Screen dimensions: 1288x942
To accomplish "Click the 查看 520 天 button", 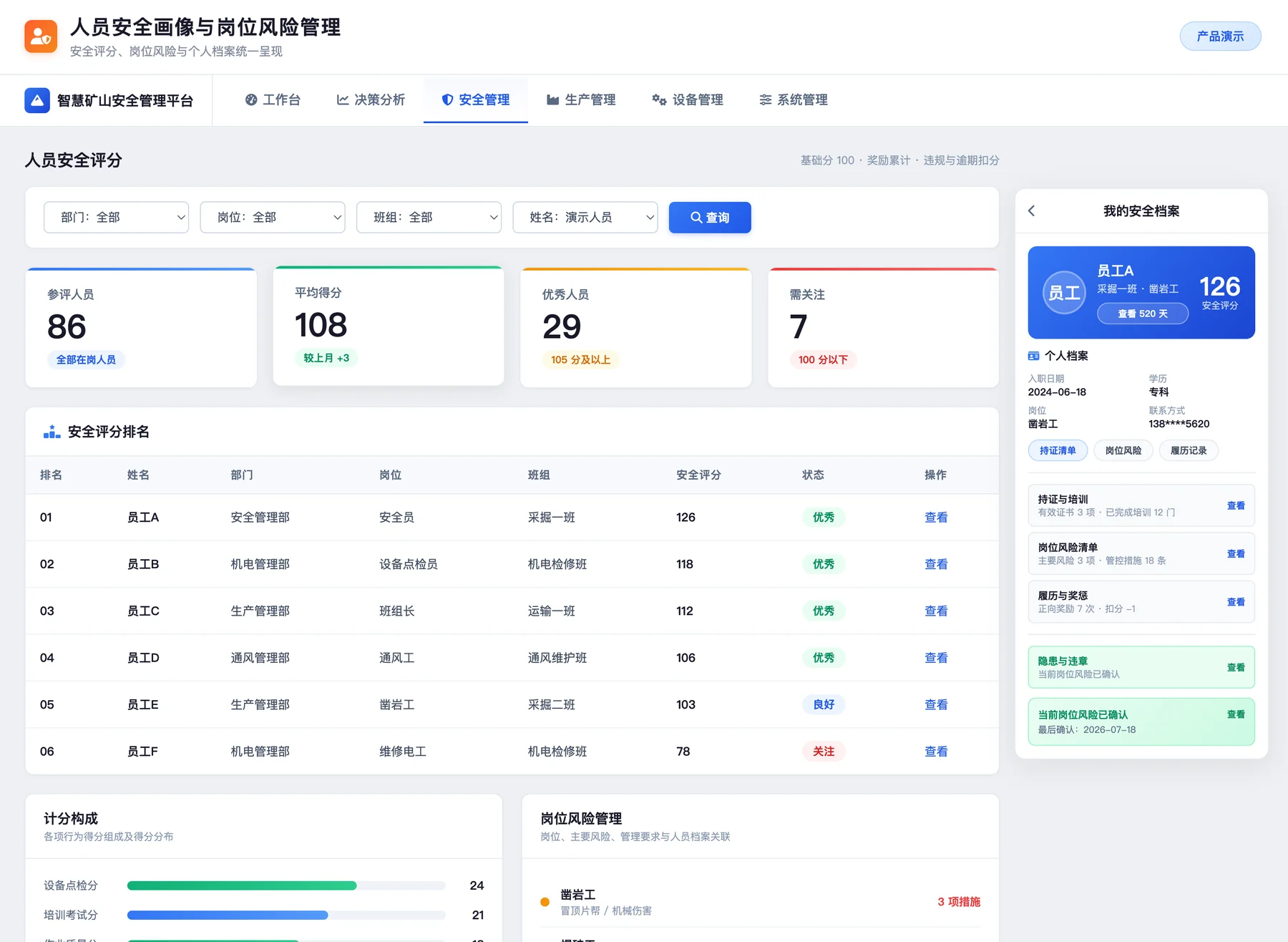I will [1143, 314].
